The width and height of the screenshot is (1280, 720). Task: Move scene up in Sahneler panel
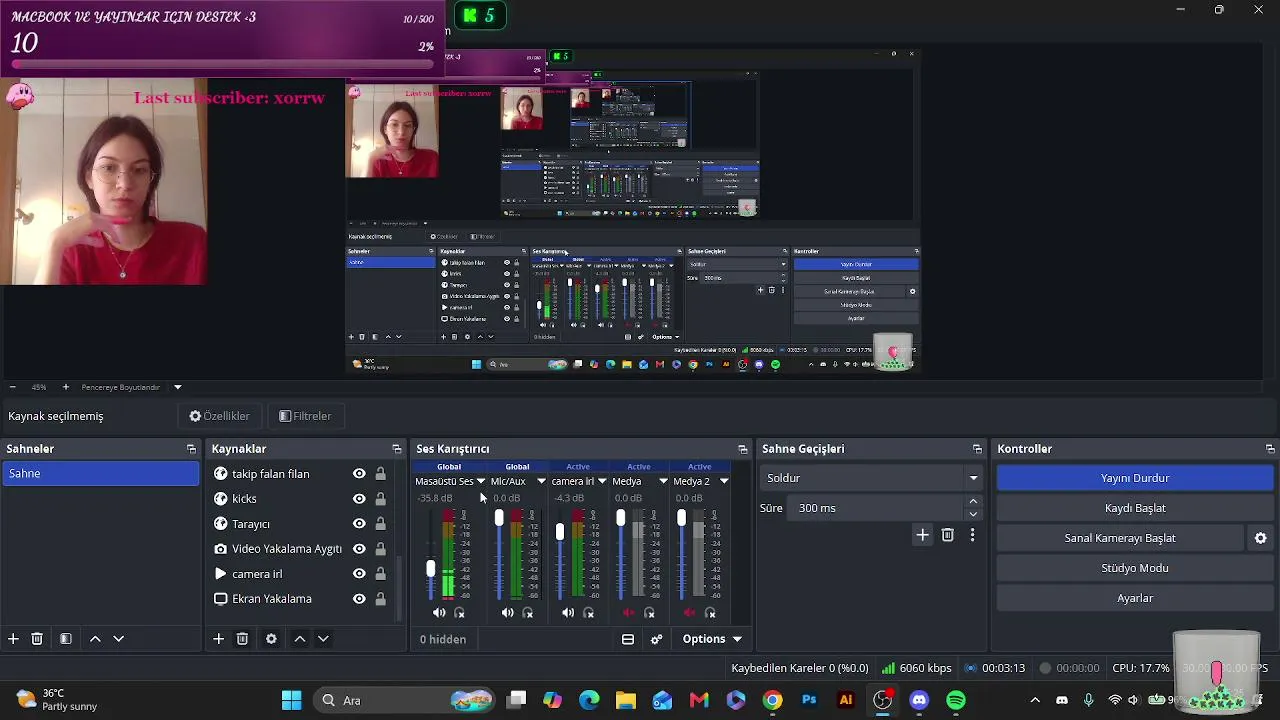coord(95,639)
